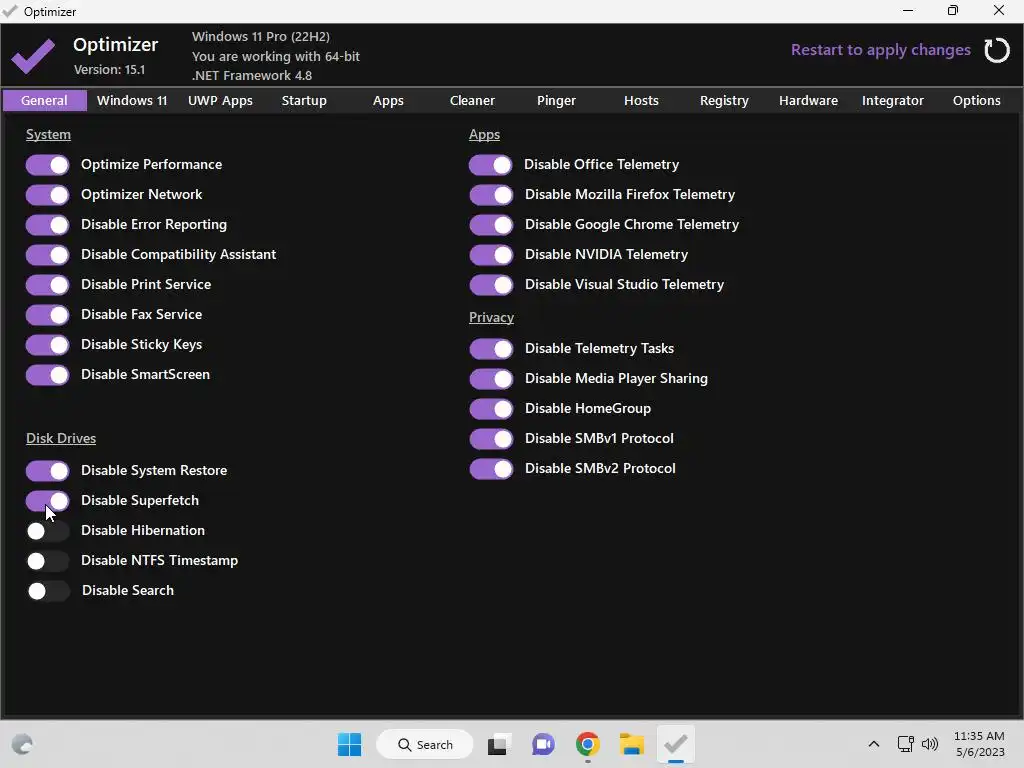Viewport: 1024px width, 768px height.
Task: Toggle Disable HomeGroup switch
Action: click(491, 409)
